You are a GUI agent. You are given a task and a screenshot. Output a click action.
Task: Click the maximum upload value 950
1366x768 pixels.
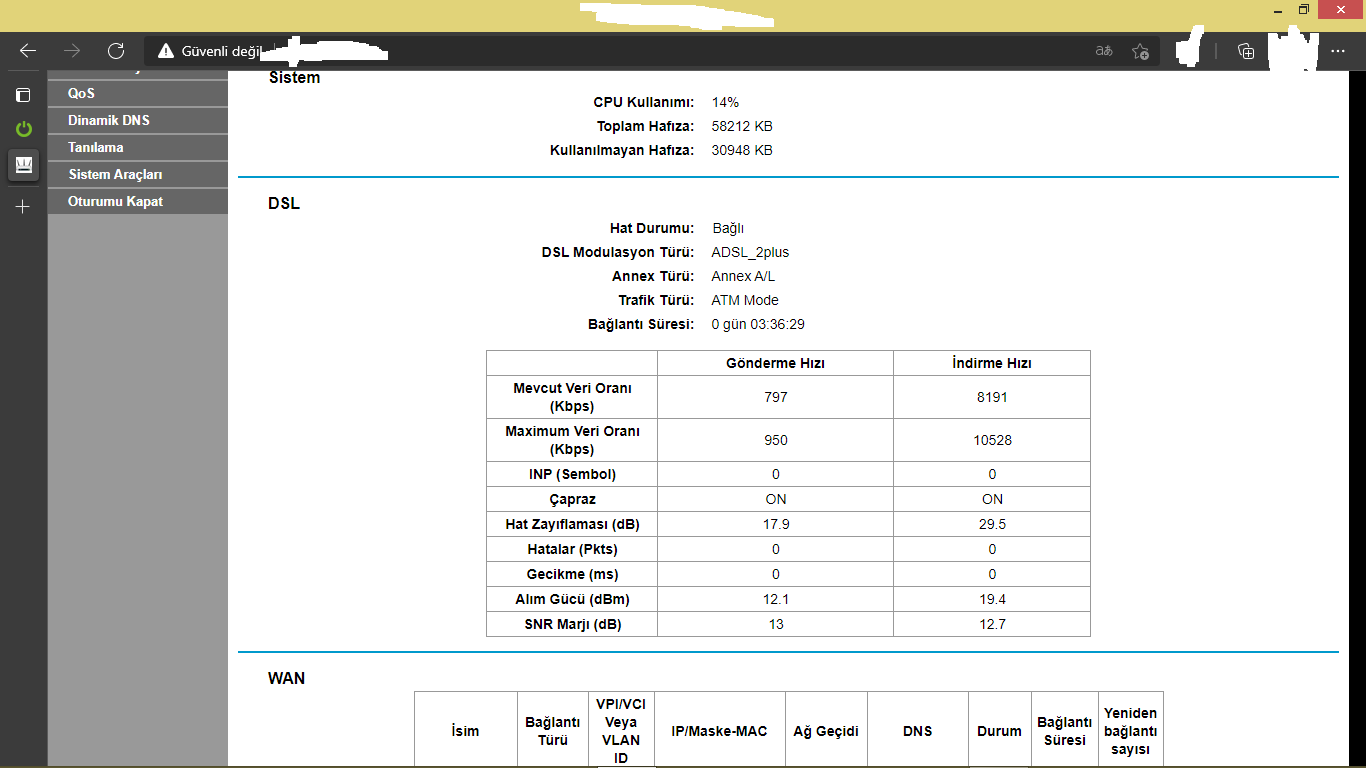776,440
